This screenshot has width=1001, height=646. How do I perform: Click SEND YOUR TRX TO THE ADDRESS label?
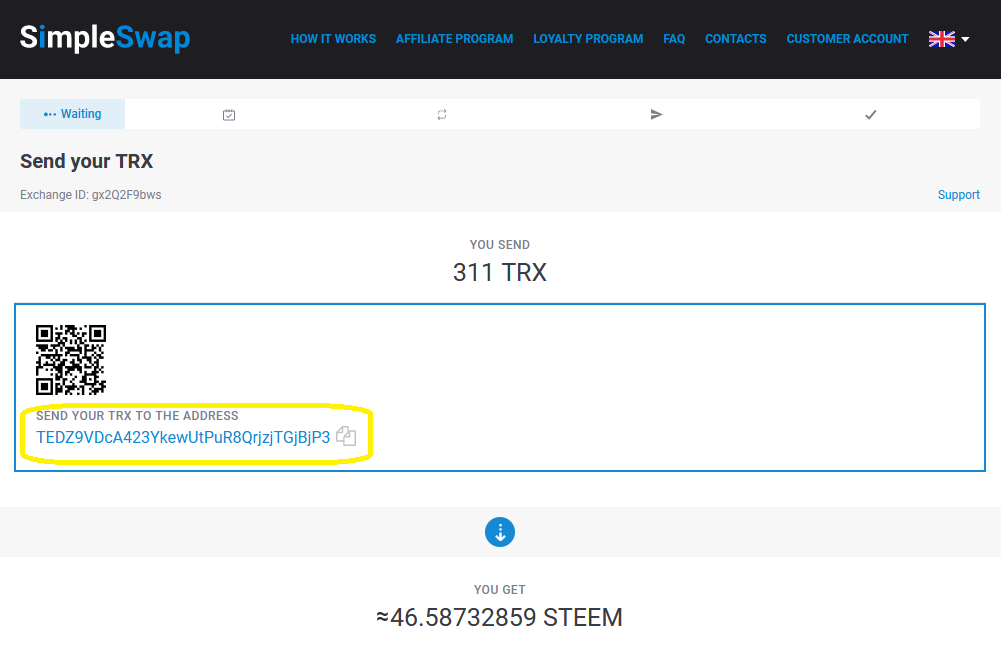[137, 416]
